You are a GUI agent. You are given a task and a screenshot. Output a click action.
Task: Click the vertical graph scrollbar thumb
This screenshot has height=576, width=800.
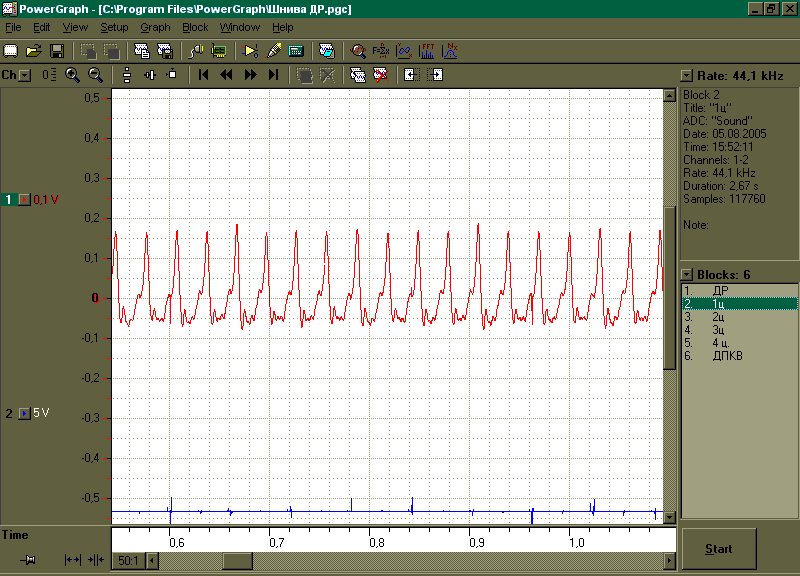(x=670, y=288)
